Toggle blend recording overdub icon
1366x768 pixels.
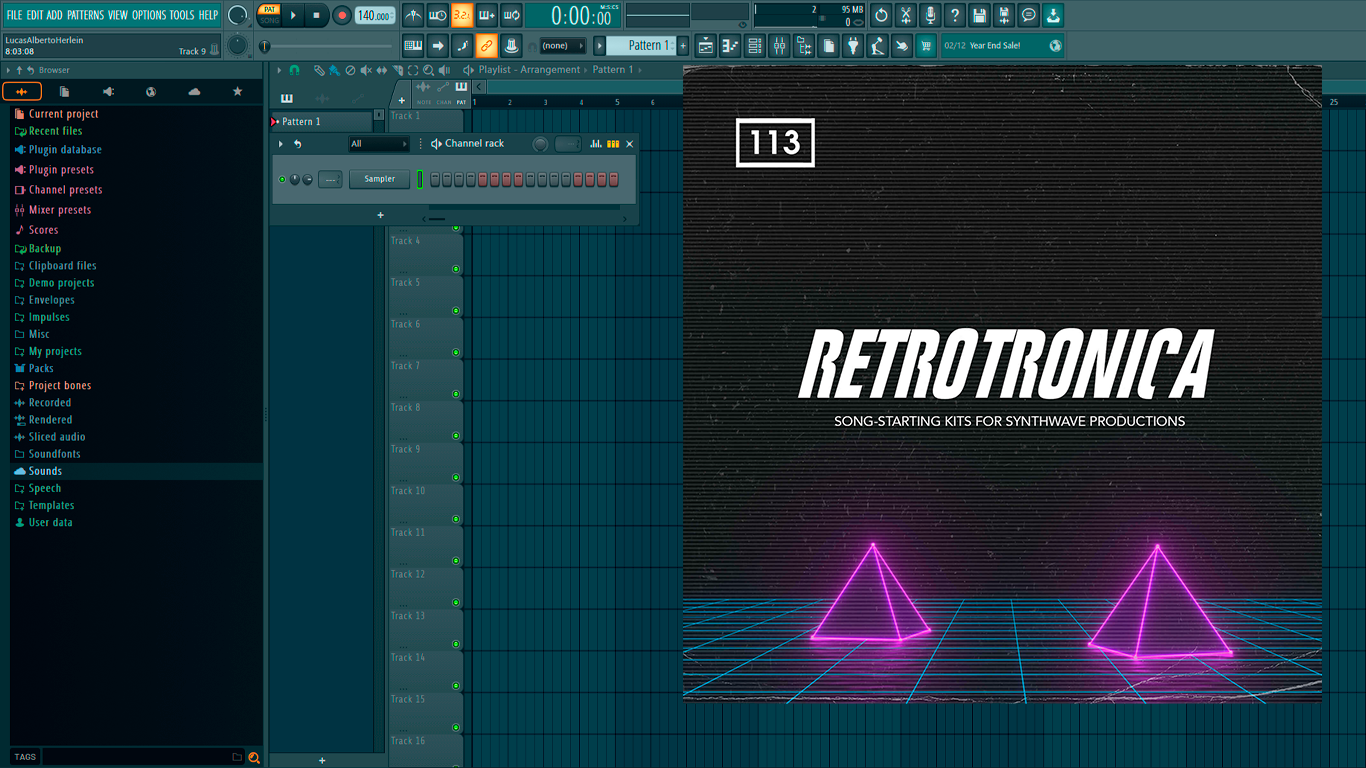[x=487, y=15]
